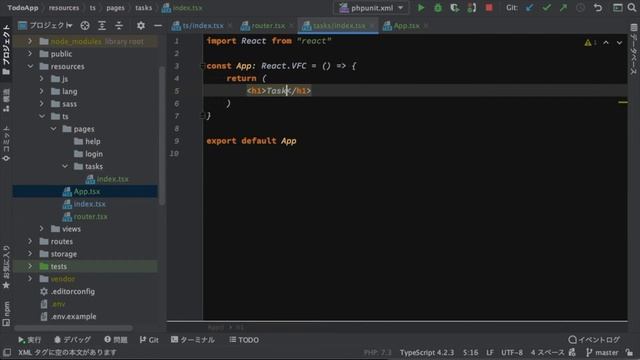
Task: Expand the vendor folder
Action: 30,279
